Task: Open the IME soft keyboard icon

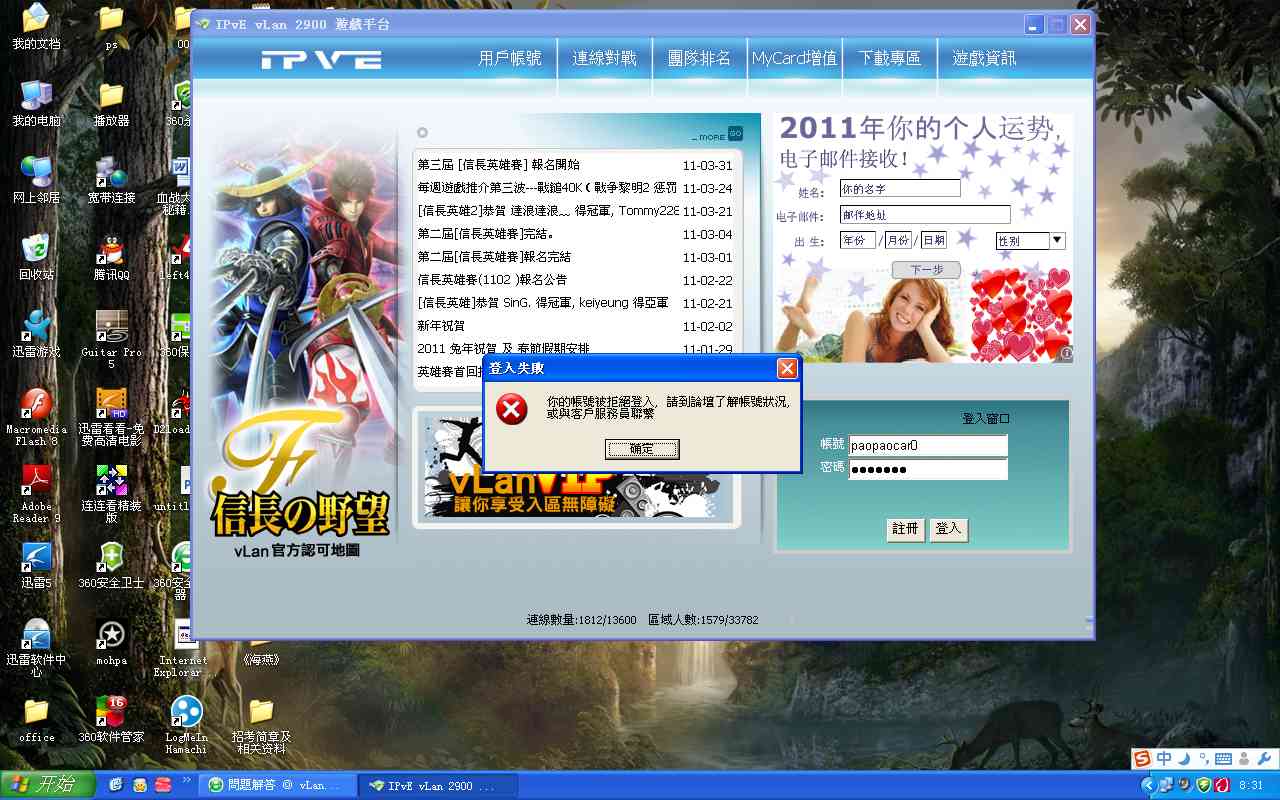Action: (1223, 758)
